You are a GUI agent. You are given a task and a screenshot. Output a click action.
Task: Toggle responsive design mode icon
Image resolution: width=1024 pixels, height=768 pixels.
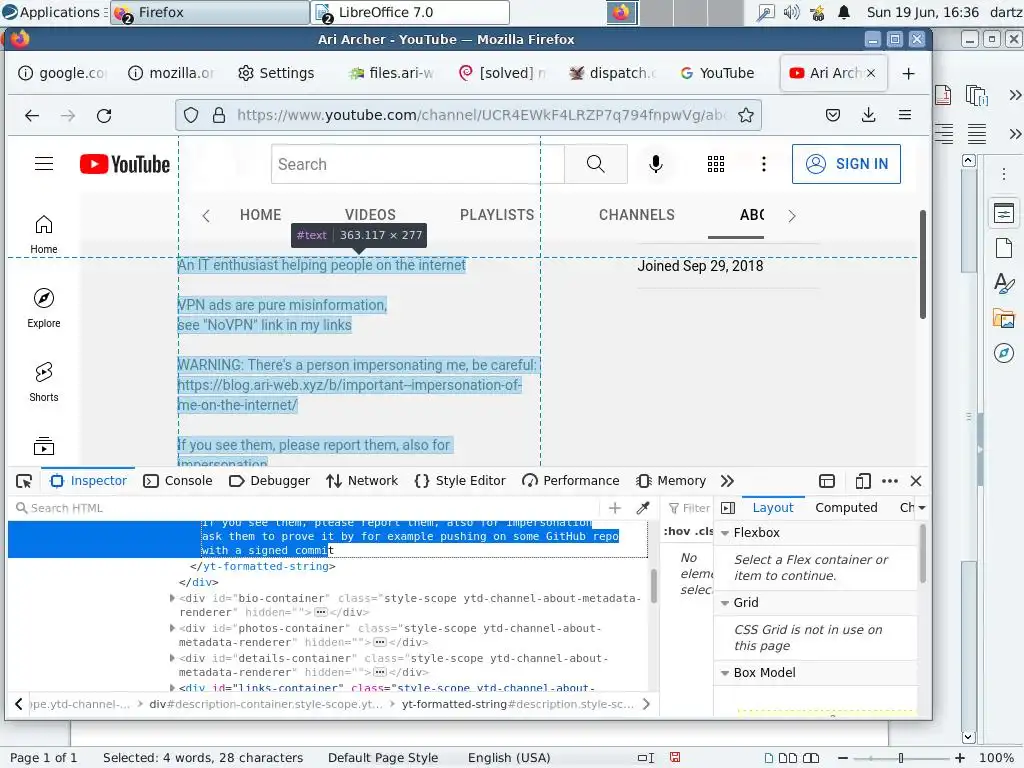pos(863,481)
